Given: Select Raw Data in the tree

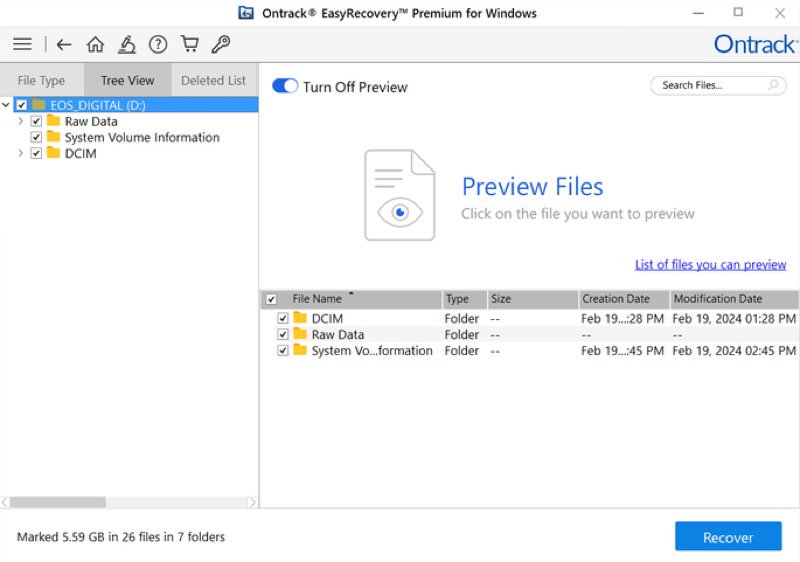Looking at the screenshot, I should click(91, 121).
